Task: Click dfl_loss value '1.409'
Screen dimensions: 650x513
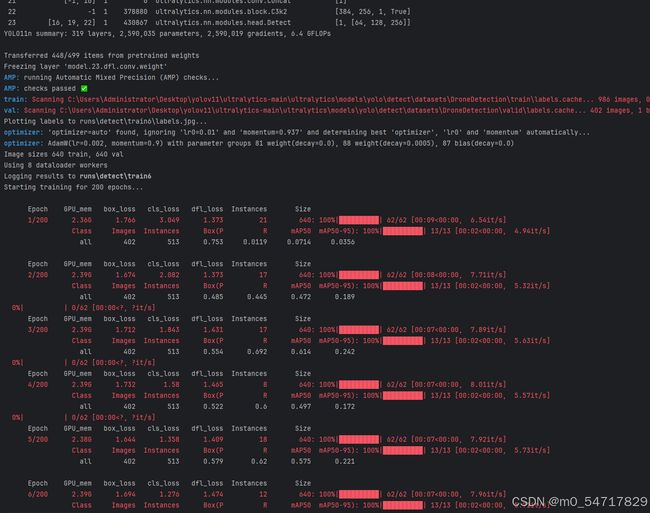Action: (213, 439)
